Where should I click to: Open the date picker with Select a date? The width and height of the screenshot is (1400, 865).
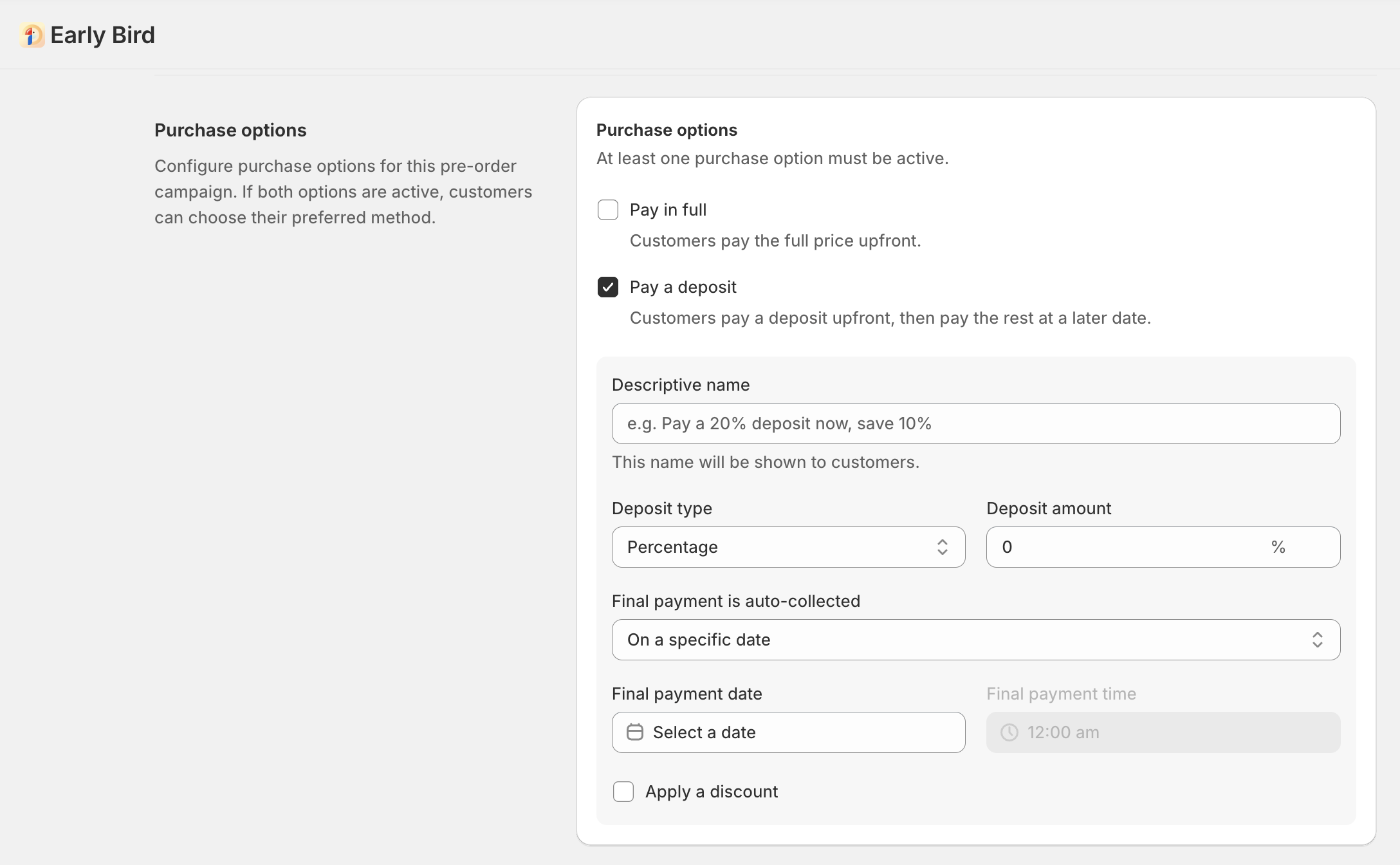[788, 732]
